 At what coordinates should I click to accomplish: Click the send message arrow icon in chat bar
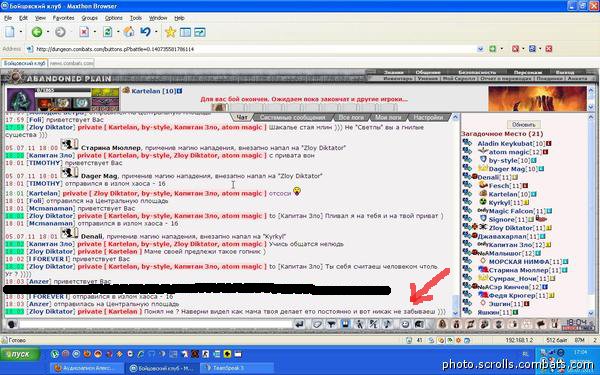(300, 324)
